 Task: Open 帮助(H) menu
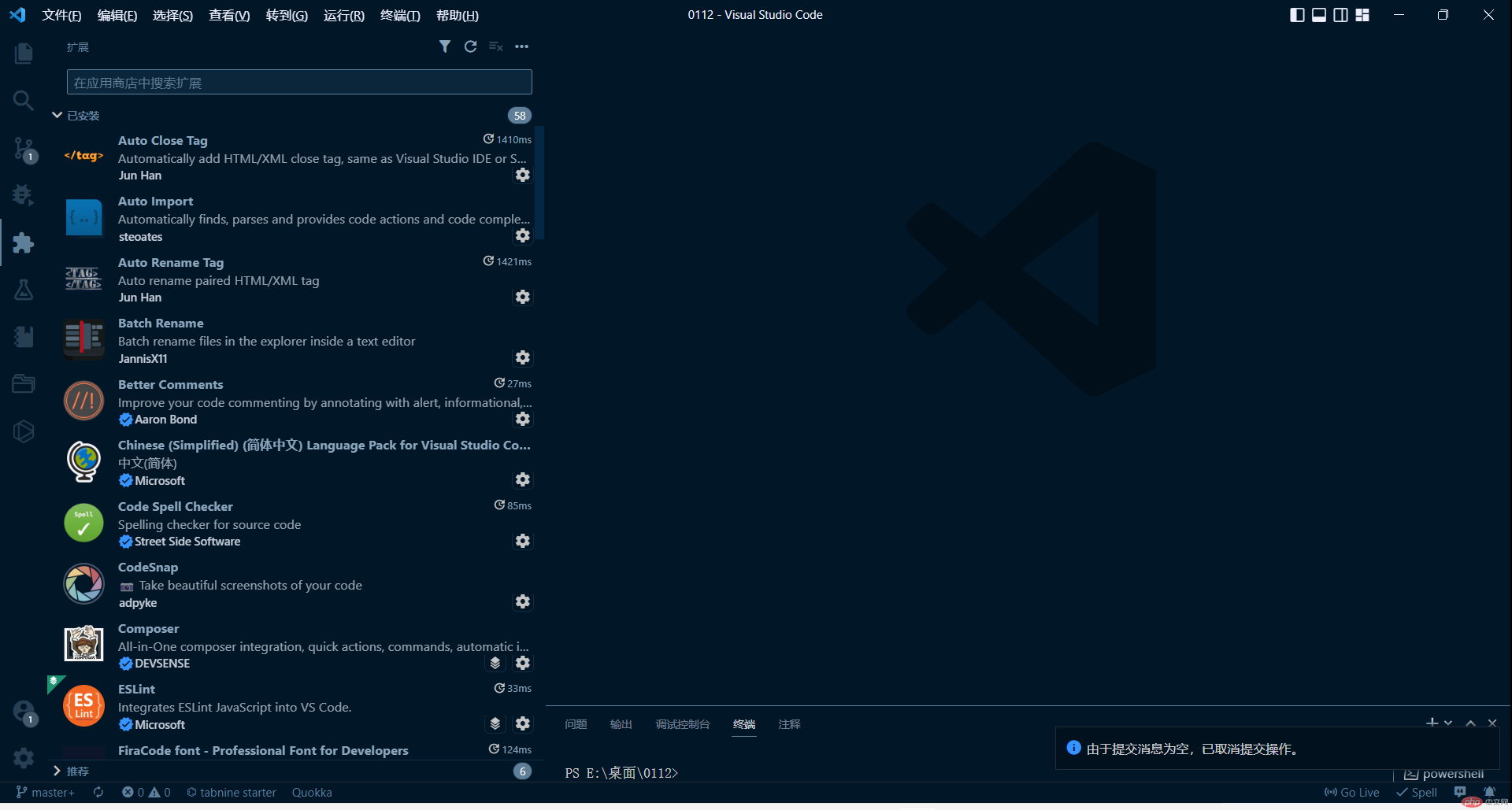458,15
